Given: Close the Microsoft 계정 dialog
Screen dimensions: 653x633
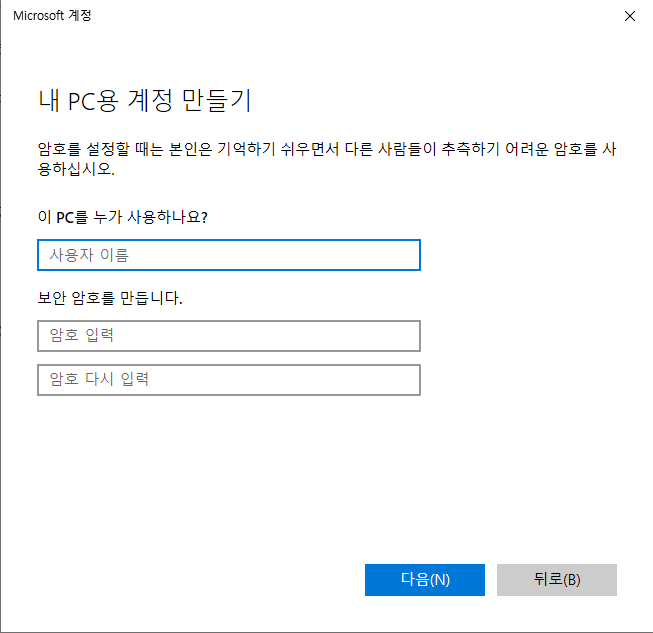Looking at the screenshot, I should click(630, 16).
